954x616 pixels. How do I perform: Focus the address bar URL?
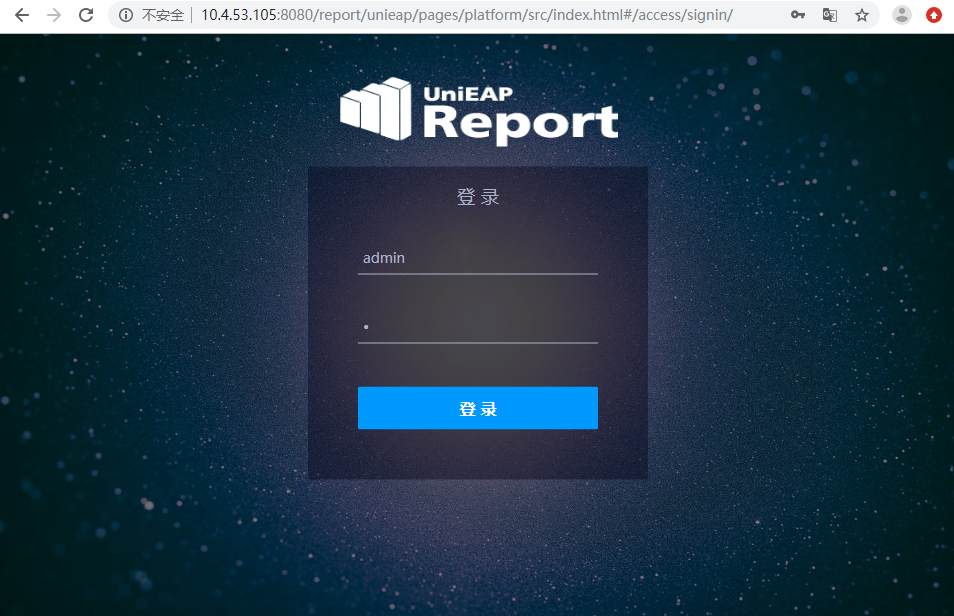tap(467, 15)
